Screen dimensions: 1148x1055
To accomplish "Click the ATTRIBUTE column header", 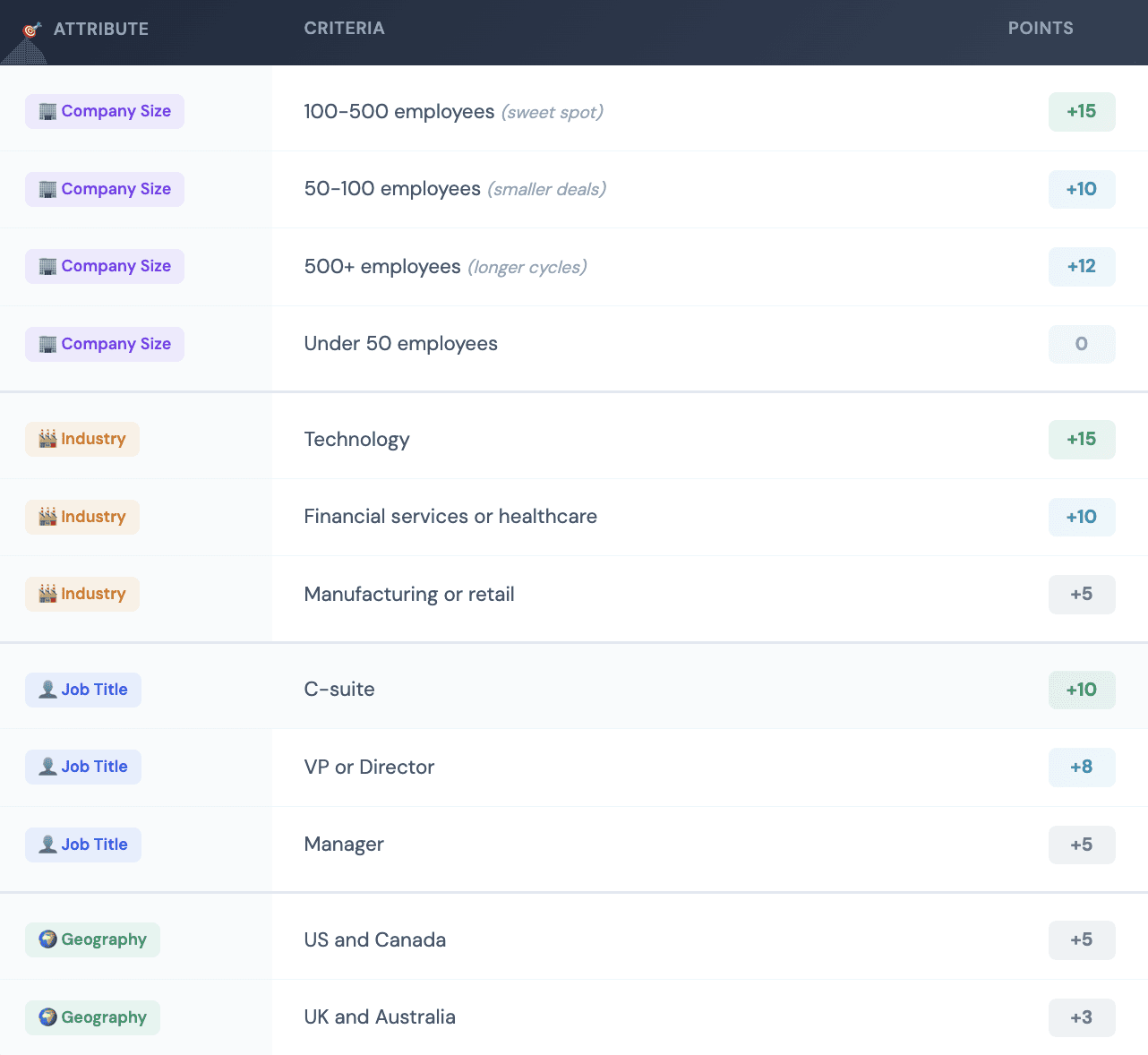I will click(101, 28).
